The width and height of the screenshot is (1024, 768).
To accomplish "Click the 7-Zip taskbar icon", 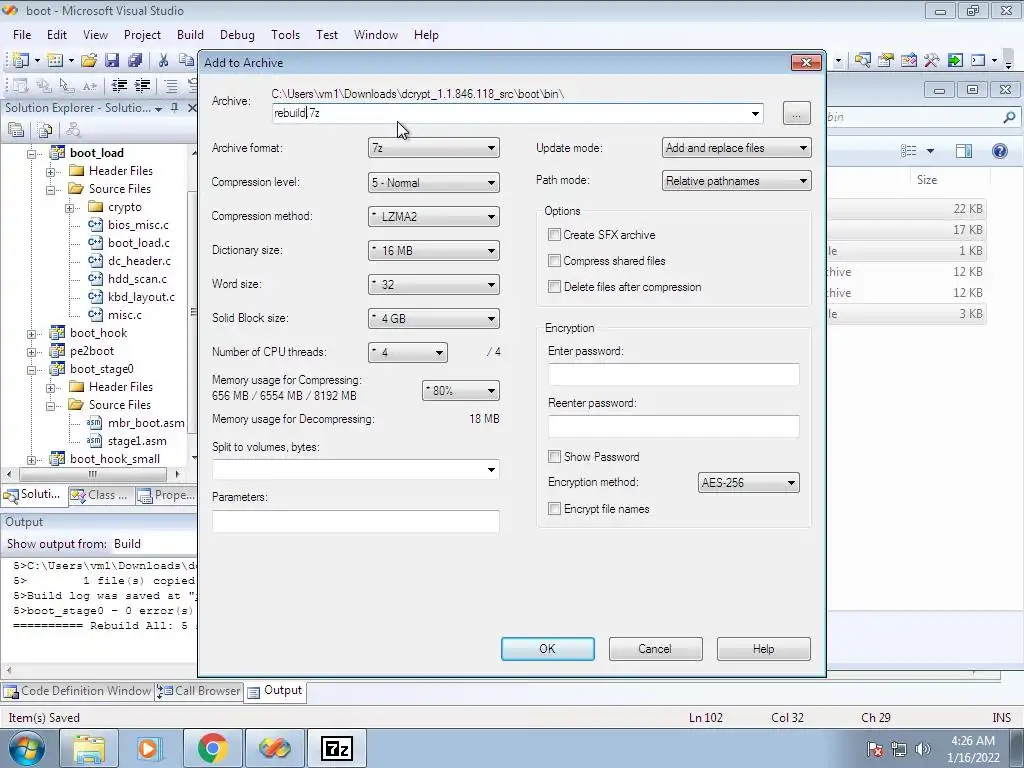I will [337, 748].
